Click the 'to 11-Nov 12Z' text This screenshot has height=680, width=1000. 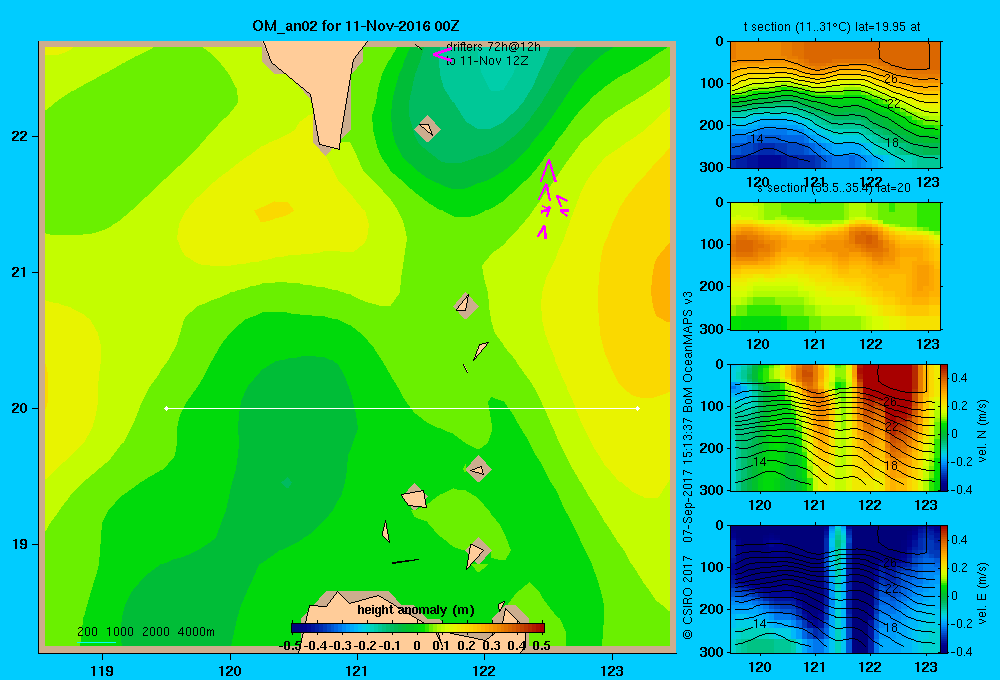487,61
